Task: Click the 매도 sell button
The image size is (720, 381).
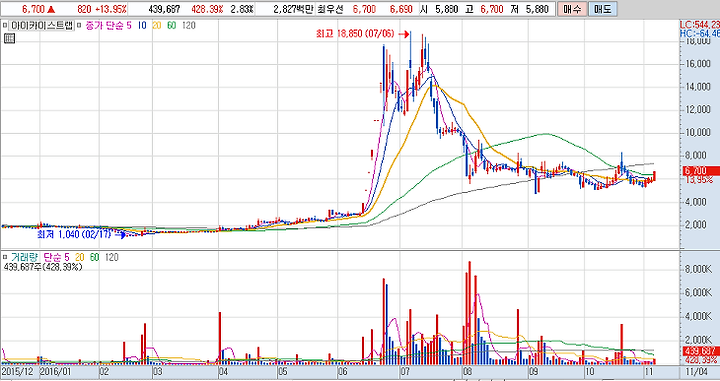Action: [602, 9]
